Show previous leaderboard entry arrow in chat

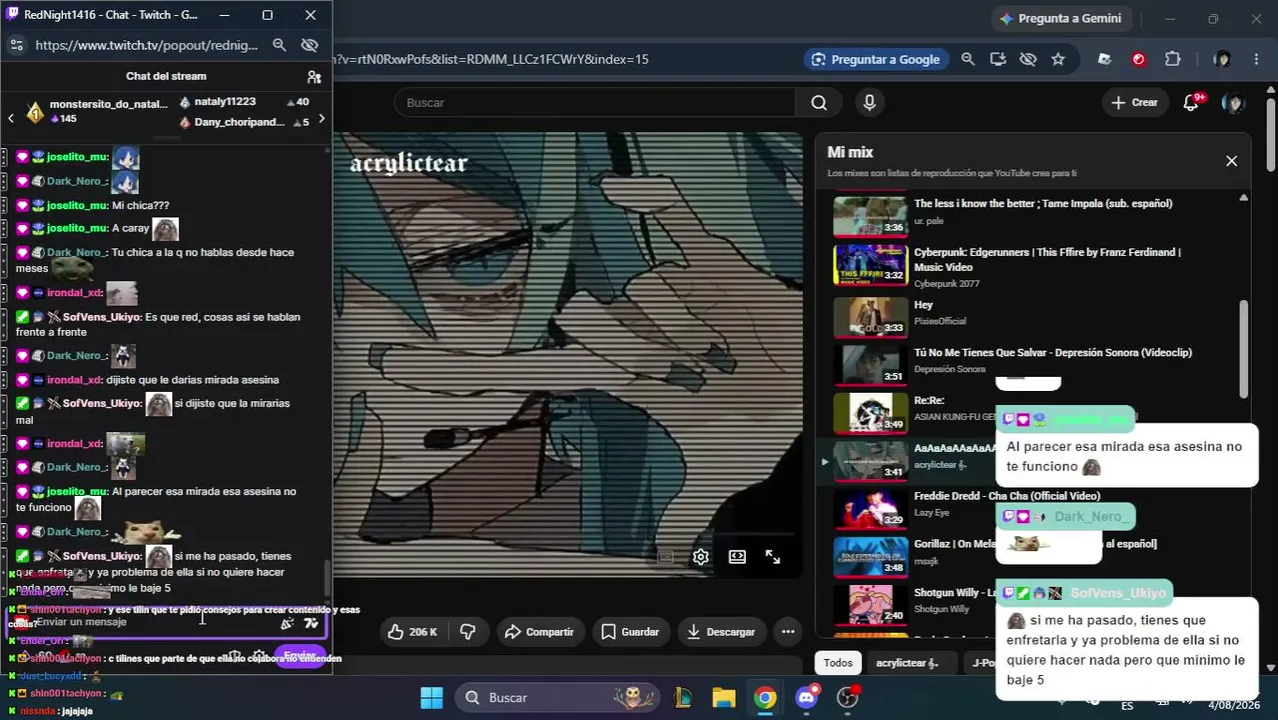tap(11, 118)
